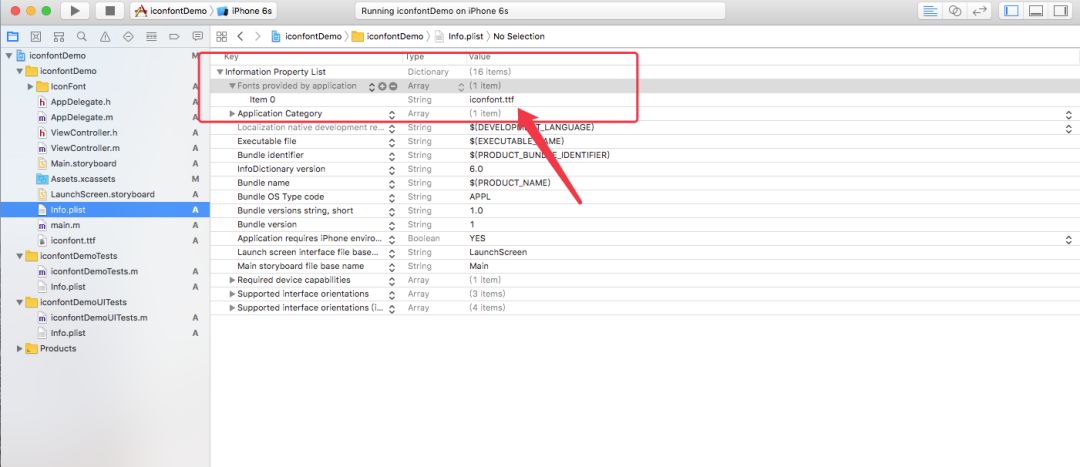Screen dimensions: 1080x467
Task: Open the Source Control navigator tab
Action: [36, 37]
